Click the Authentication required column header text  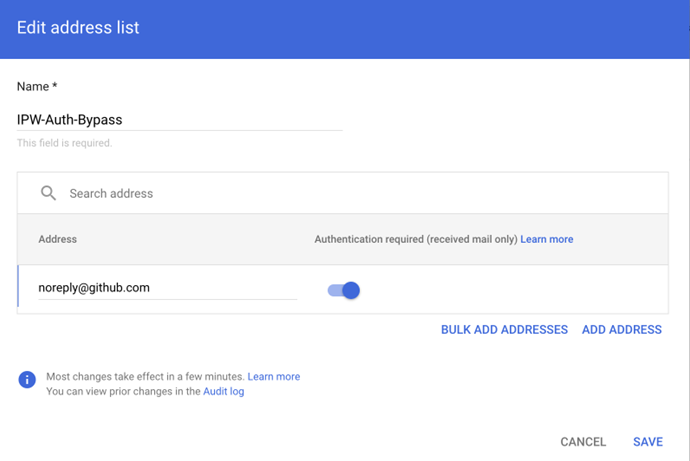point(415,240)
